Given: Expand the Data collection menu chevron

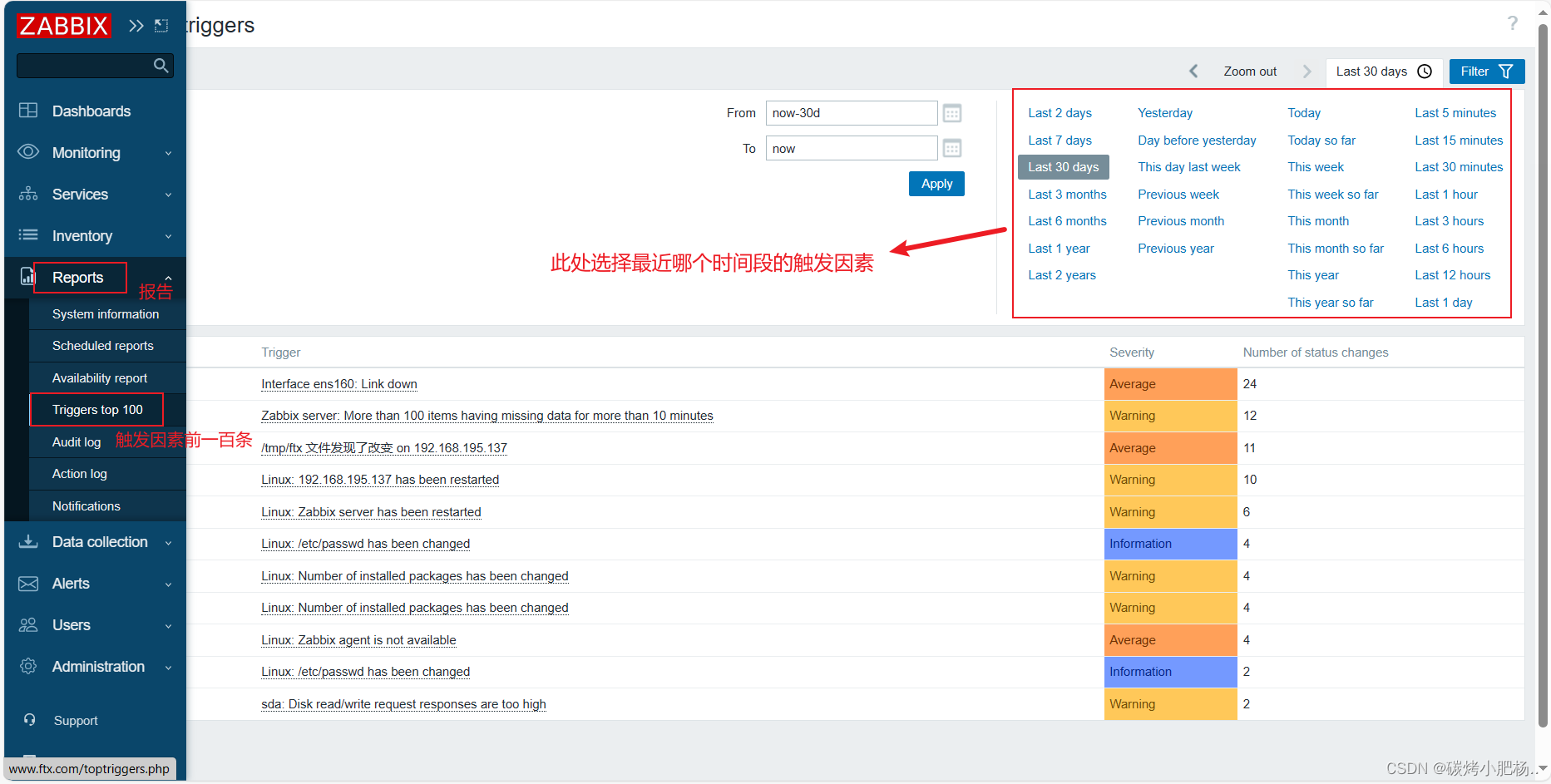Looking at the screenshot, I should [x=168, y=543].
